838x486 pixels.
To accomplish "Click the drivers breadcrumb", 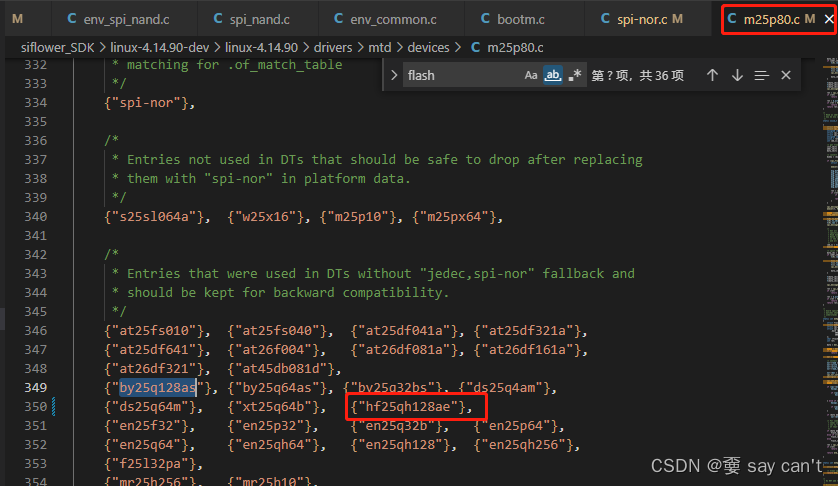I will (x=332, y=48).
